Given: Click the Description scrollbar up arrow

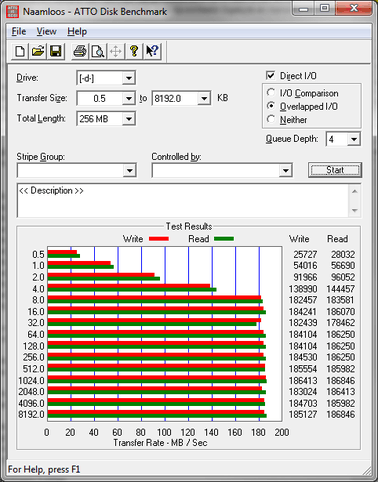Looking at the screenshot, I should pyautogui.click(x=354, y=191).
